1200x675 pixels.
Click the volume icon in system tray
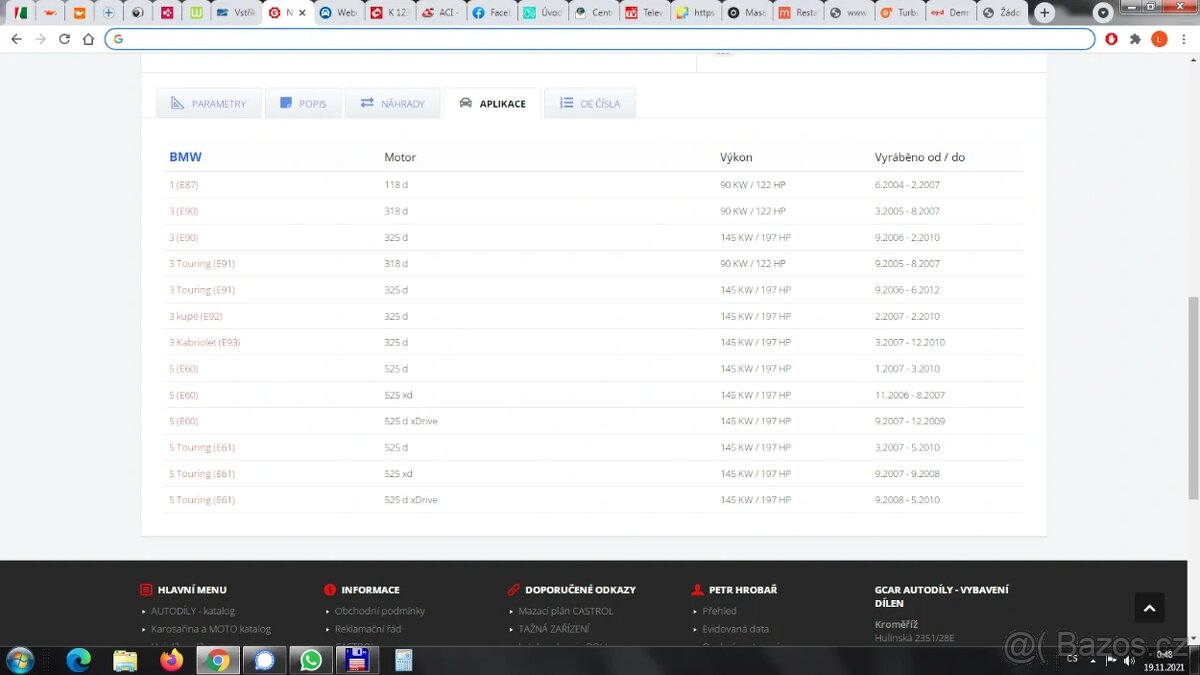(x=1129, y=660)
